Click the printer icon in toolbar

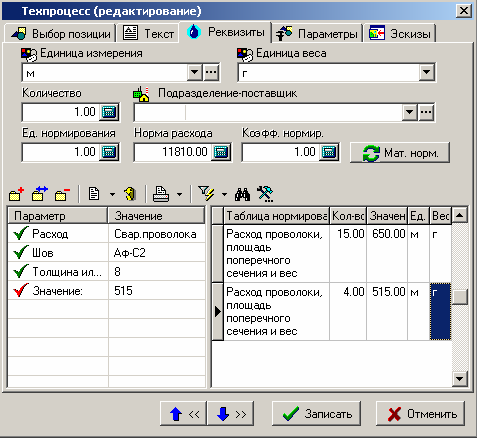click(161, 194)
